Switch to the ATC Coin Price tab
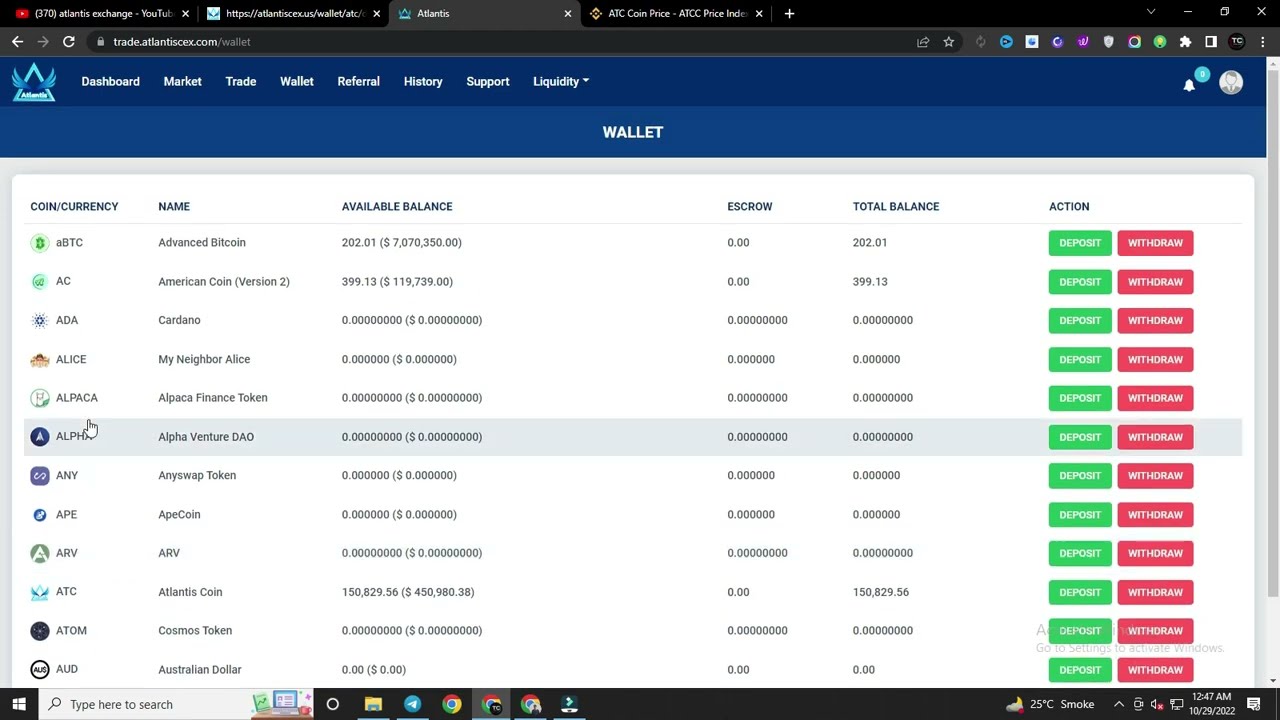1280x720 pixels. pos(678,14)
